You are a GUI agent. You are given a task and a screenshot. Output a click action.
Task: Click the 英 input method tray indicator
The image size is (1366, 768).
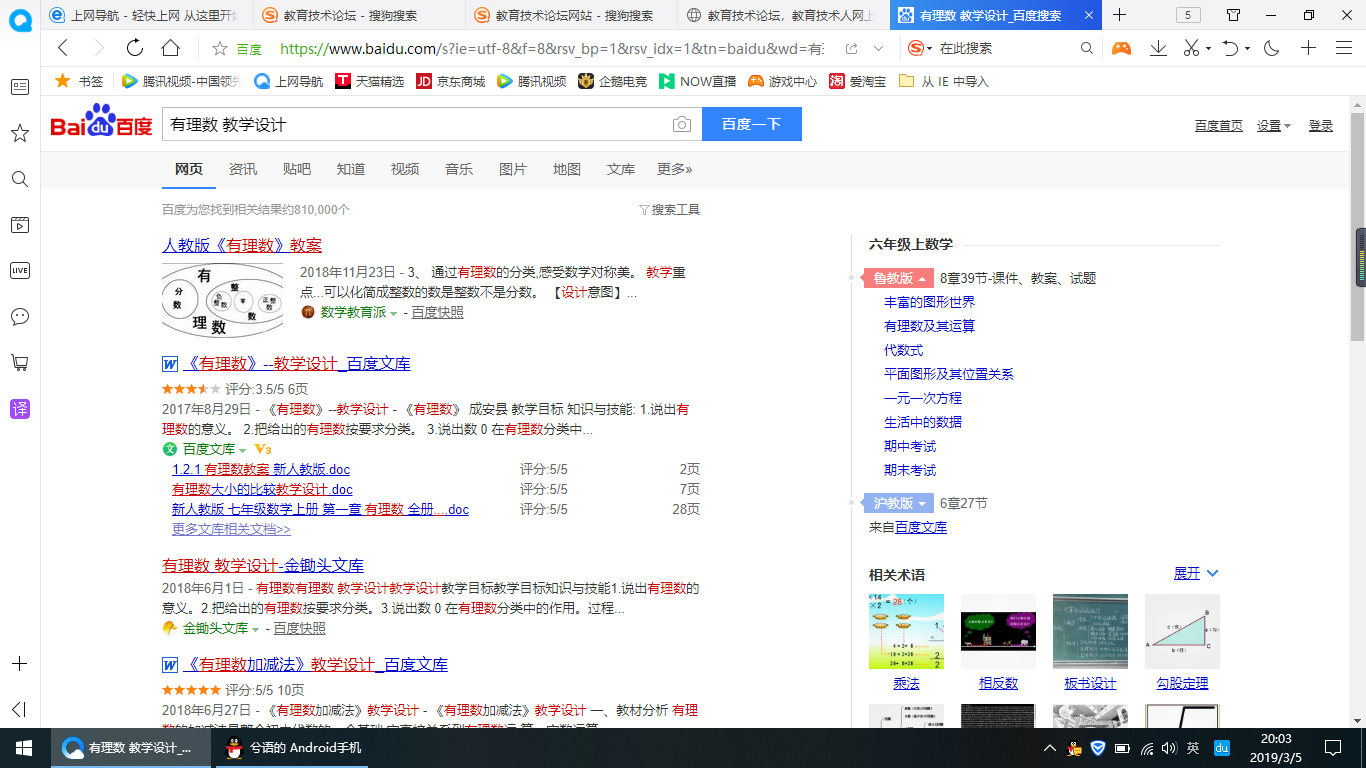[x=1193, y=748]
